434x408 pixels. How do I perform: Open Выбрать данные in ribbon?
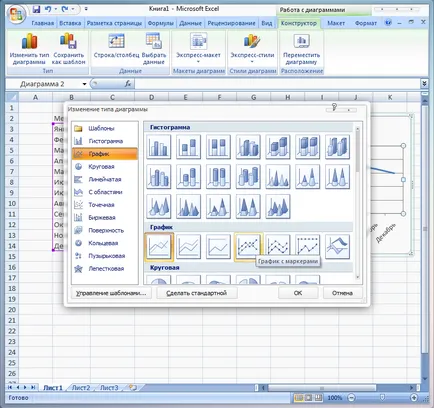(154, 49)
